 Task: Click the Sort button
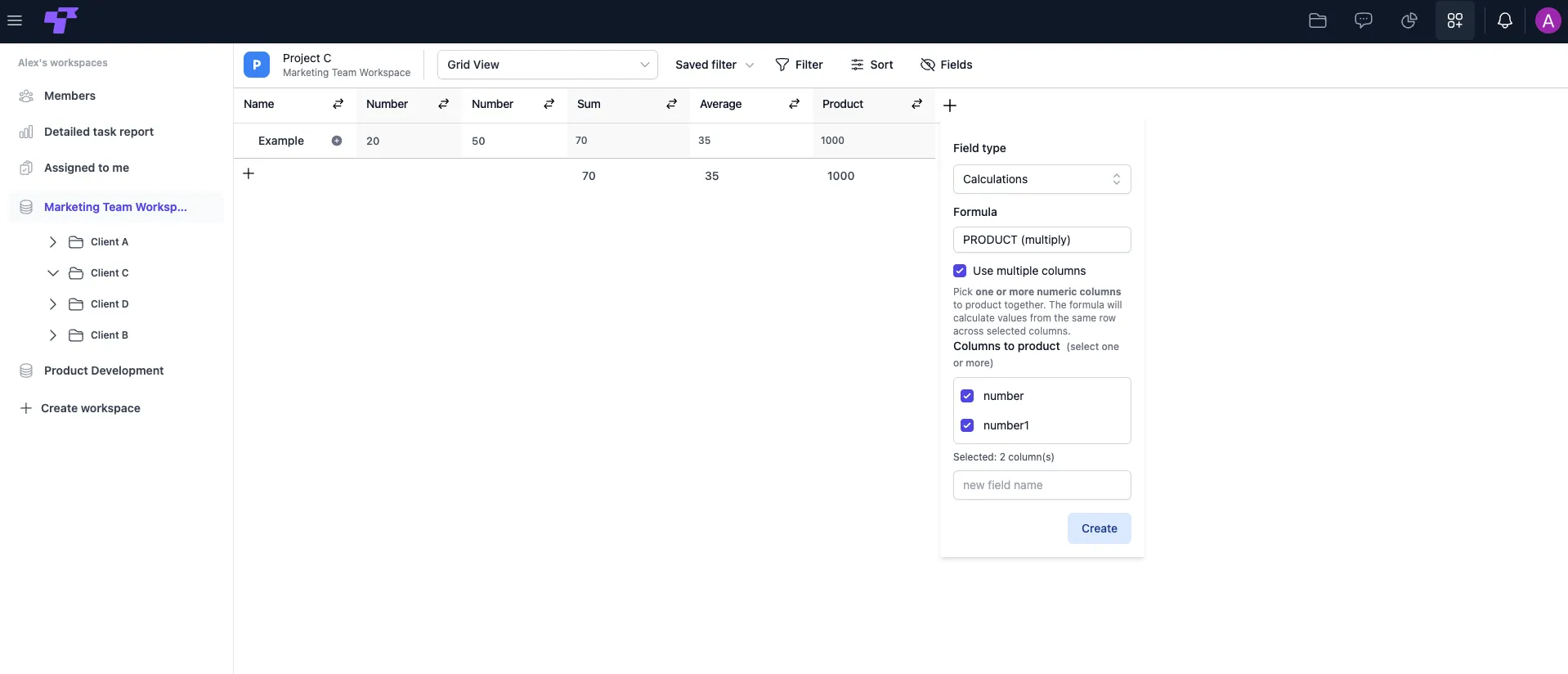tap(871, 65)
